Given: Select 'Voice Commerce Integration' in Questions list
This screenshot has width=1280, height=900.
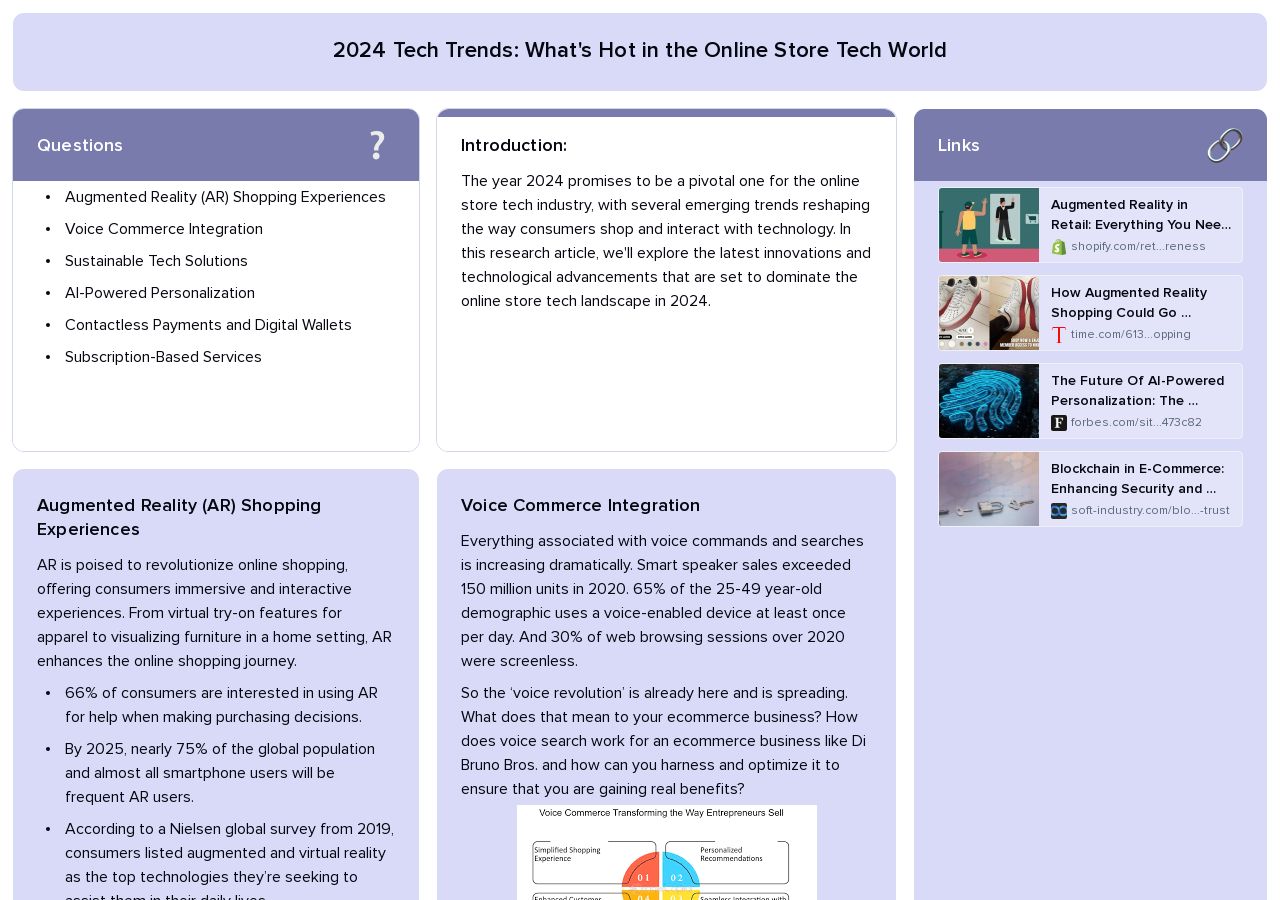Looking at the screenshot, I should pos(164,229).
